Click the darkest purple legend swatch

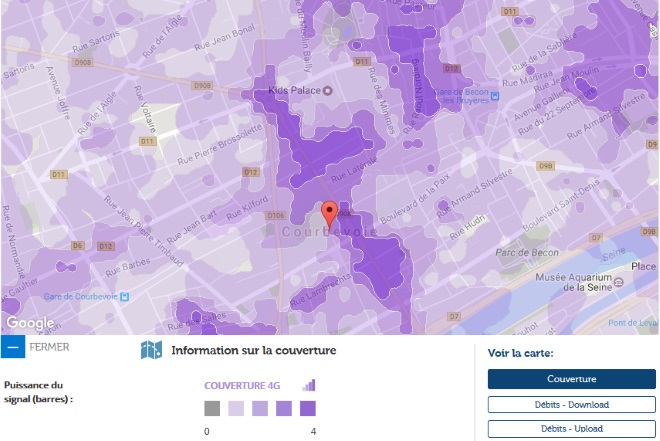click(308, 408)
